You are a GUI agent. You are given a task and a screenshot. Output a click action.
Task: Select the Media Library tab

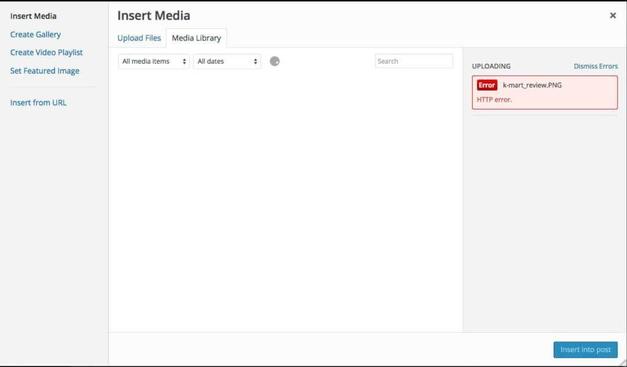(x=196, y=38)
